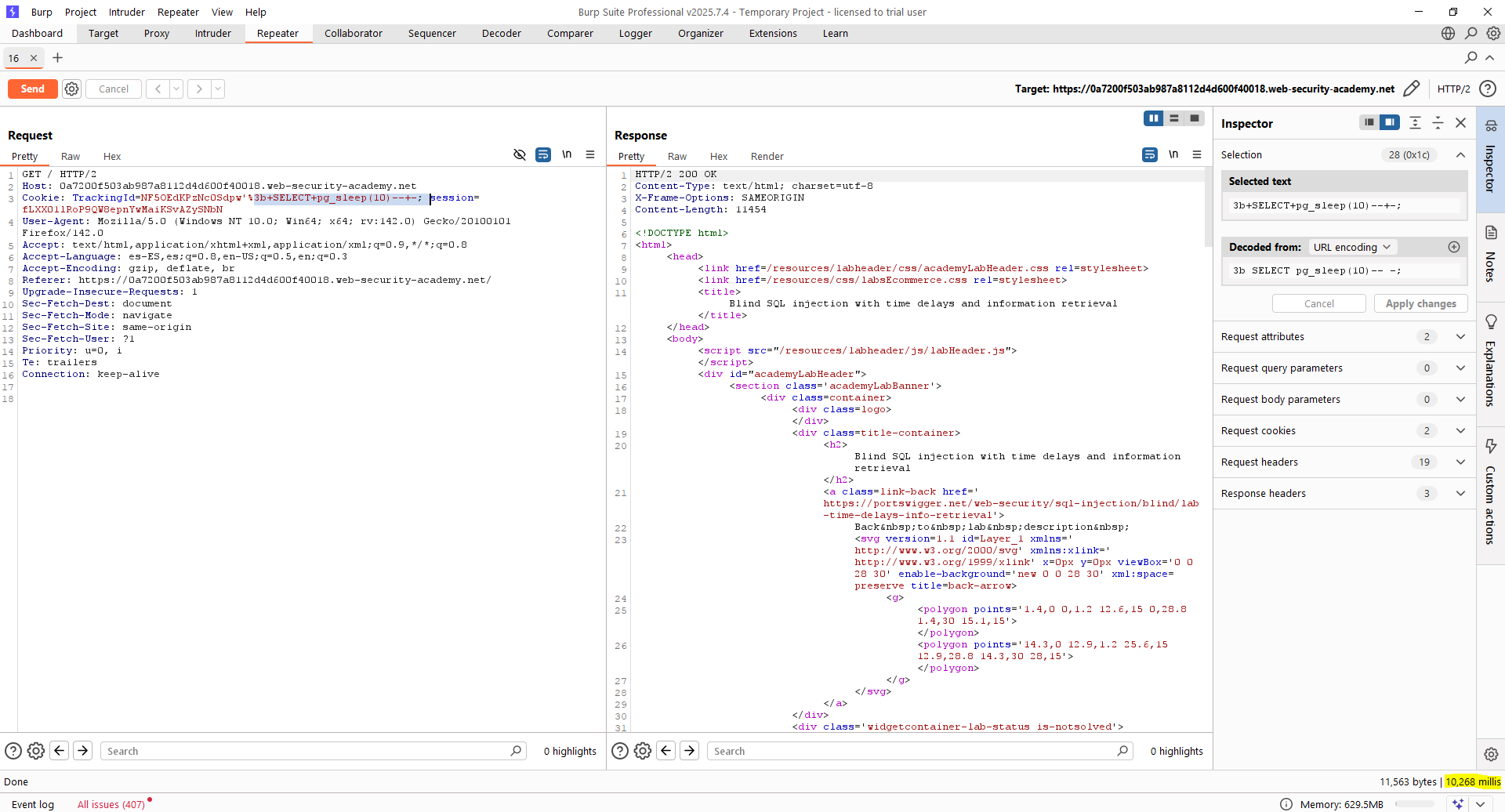Go to next request in history
The width and height of the screenshot is (1505, 812).
199,89
